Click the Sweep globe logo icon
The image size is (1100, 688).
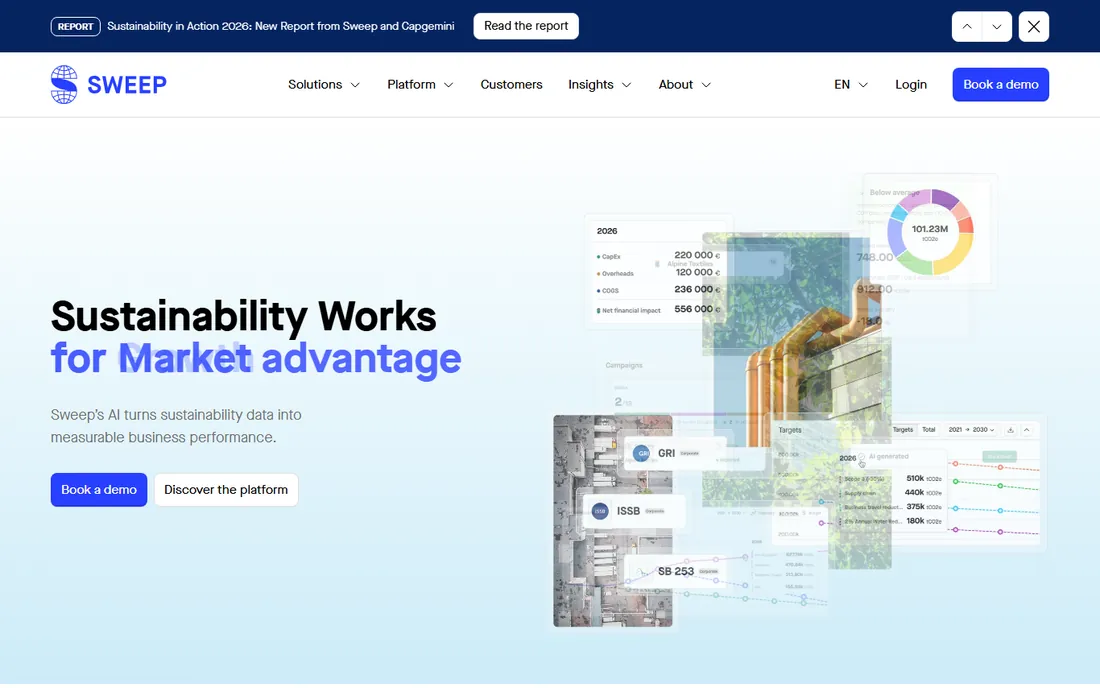[64, 85]
